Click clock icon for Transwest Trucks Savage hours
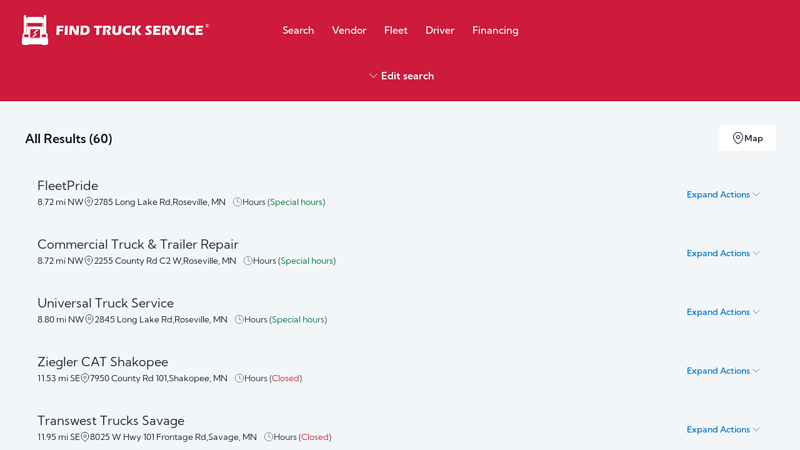 (x=269, y=437)
